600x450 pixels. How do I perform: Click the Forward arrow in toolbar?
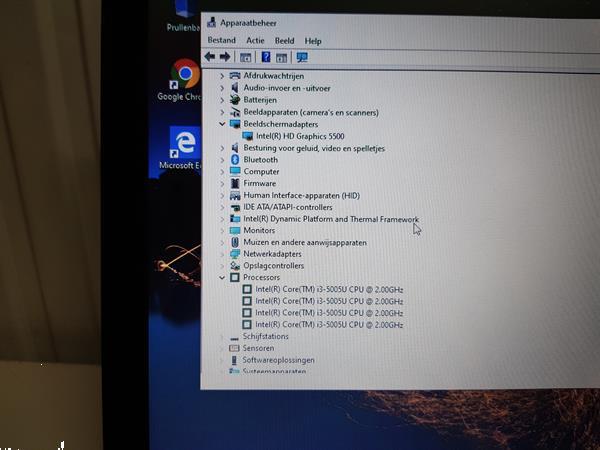coord(225,57)
